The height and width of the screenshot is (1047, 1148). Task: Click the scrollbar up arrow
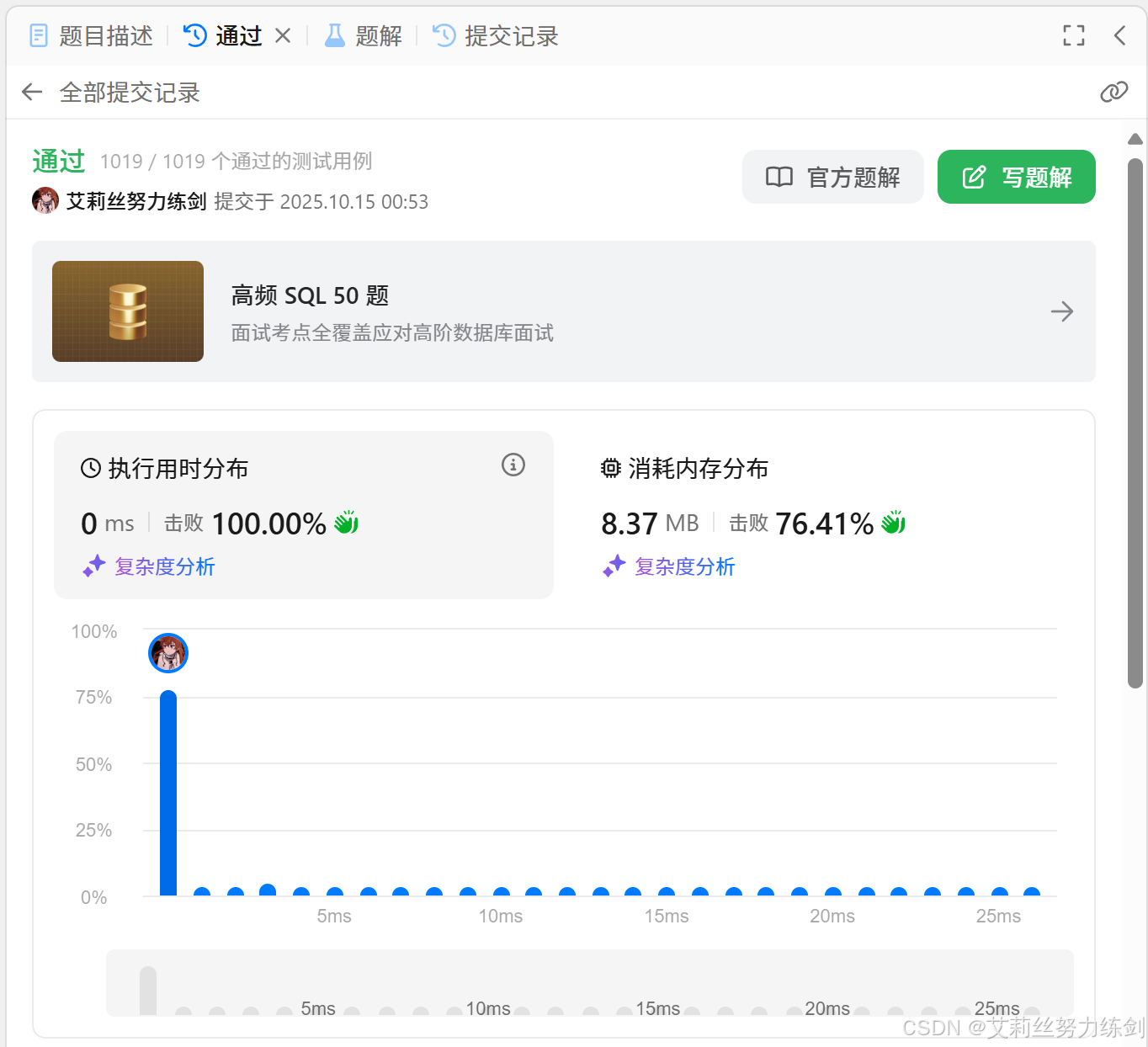coord(1135,139)
